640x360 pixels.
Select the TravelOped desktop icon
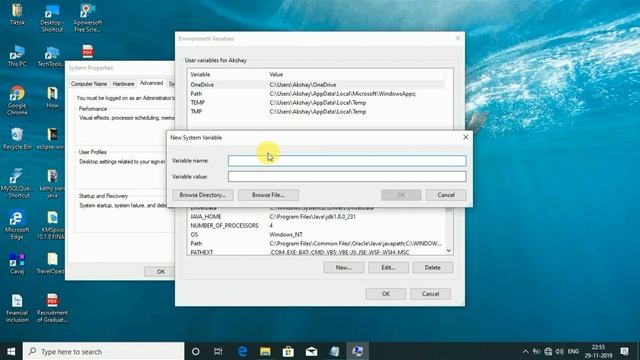pyautogui.click(x=51, y=263)
